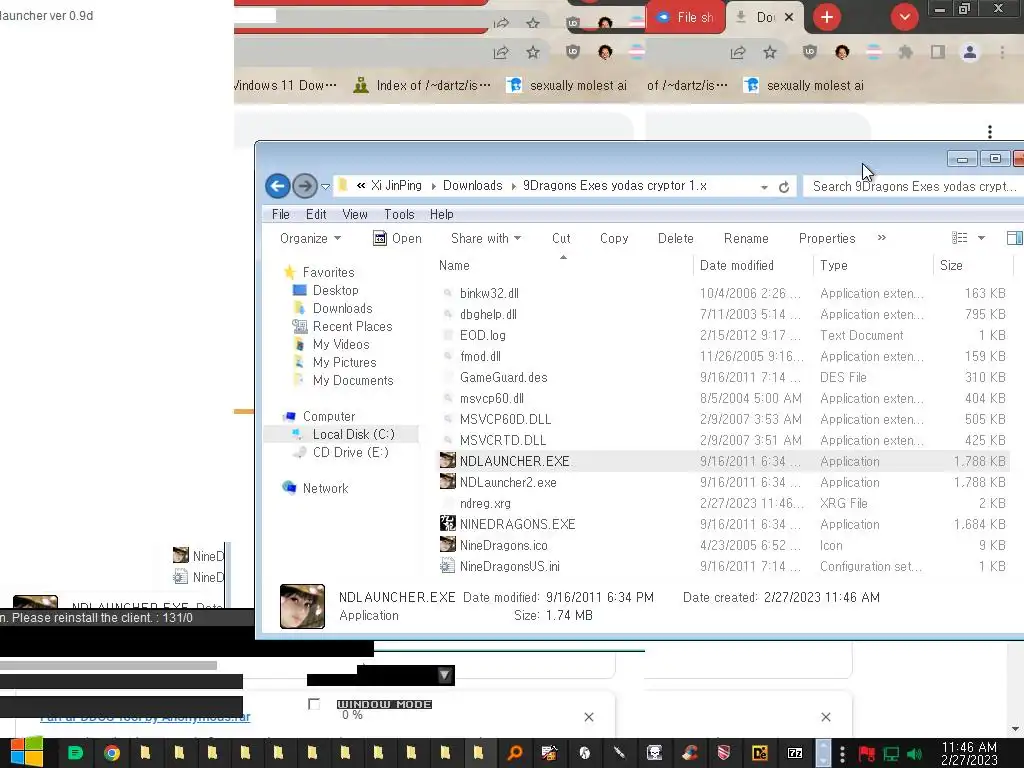This screenshot has height=768, width=1024.
Task: Jump to Downloads in the breadcrumb path
Action: pos(473,185)
